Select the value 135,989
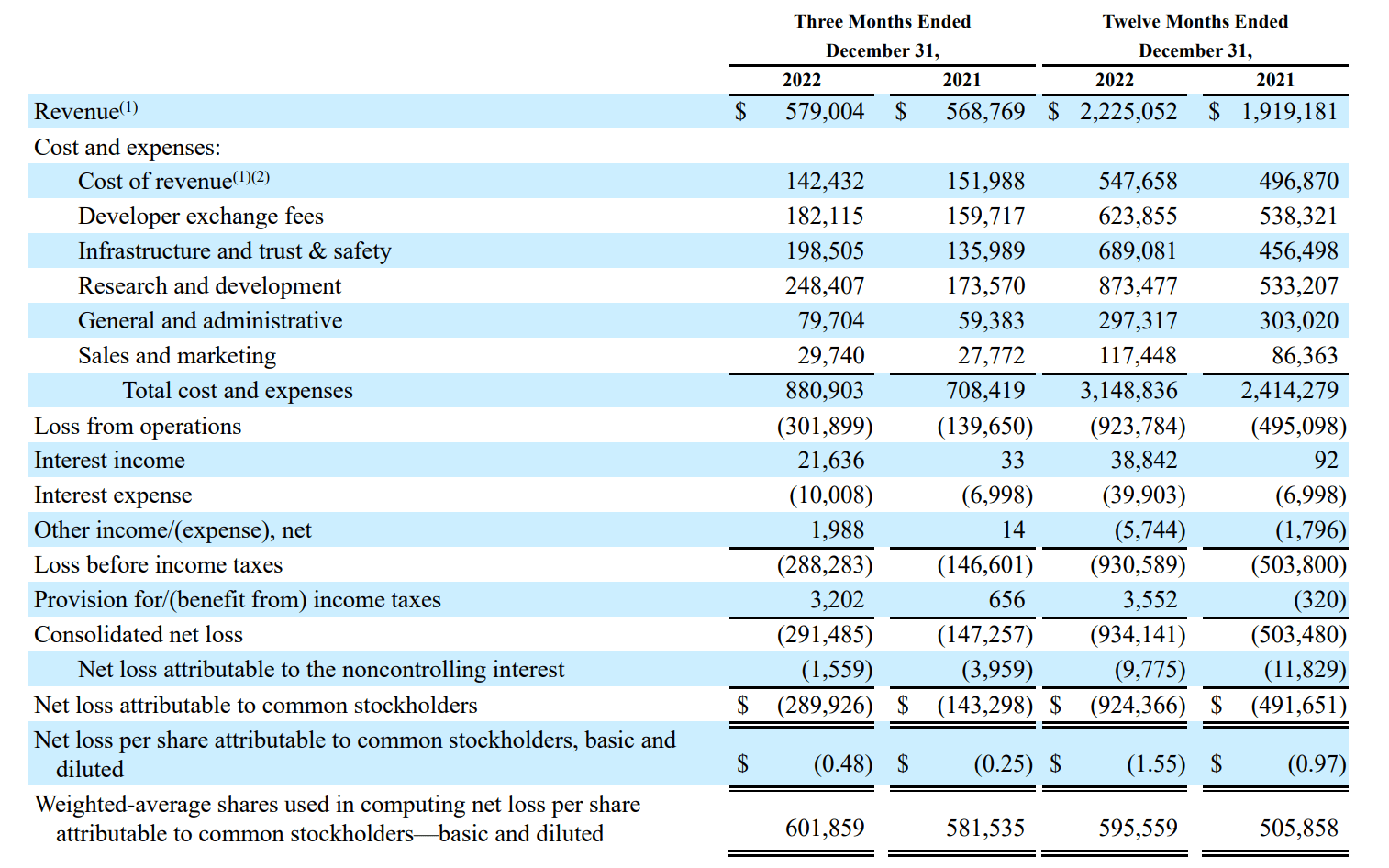 pos(985,251)
